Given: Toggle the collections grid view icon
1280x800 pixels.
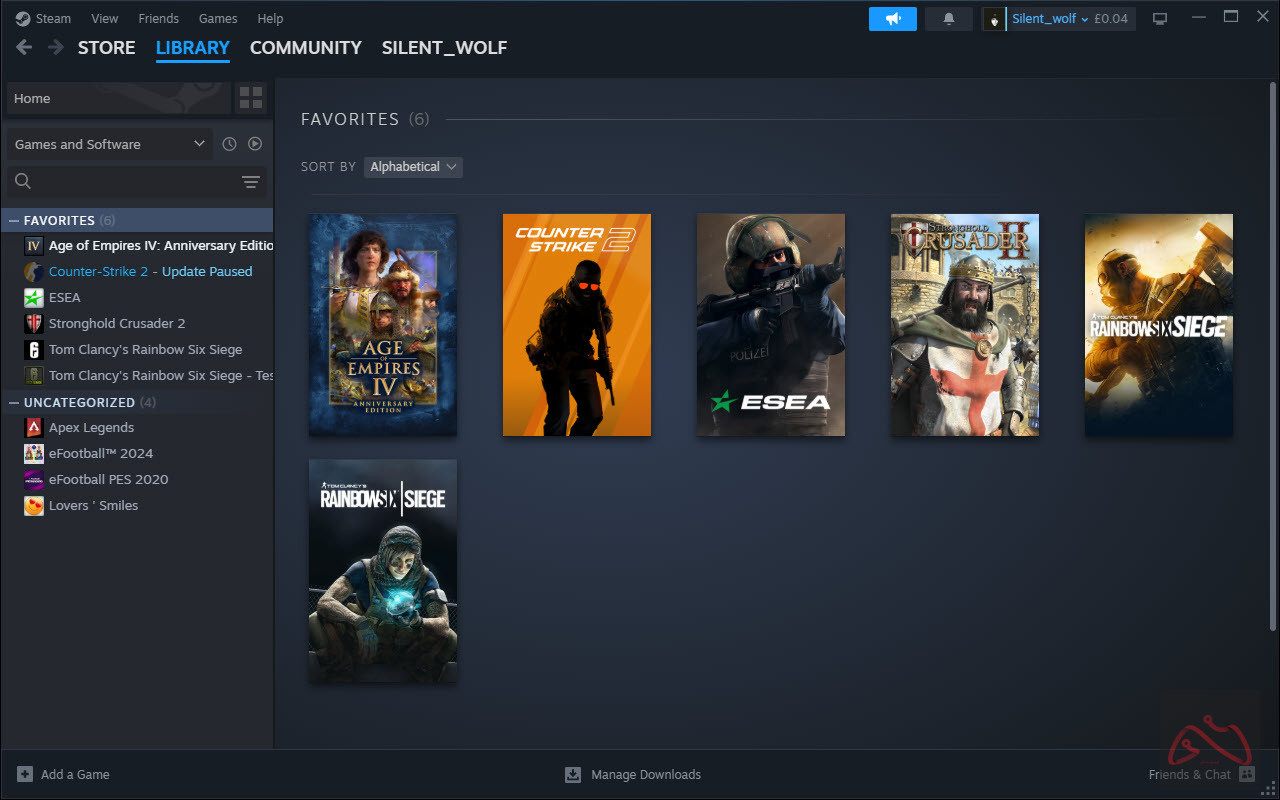Looking at the screenshot, I should [251, 98].
